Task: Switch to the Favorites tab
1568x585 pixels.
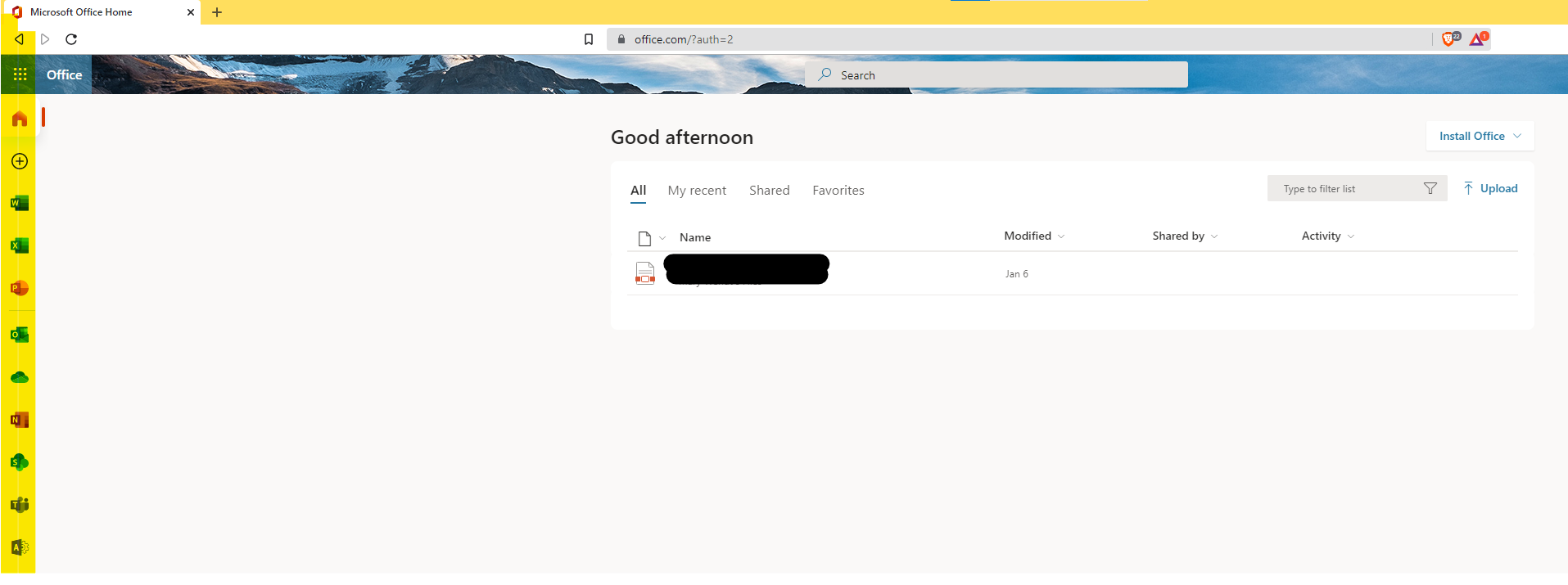Action: coord(838,191)
